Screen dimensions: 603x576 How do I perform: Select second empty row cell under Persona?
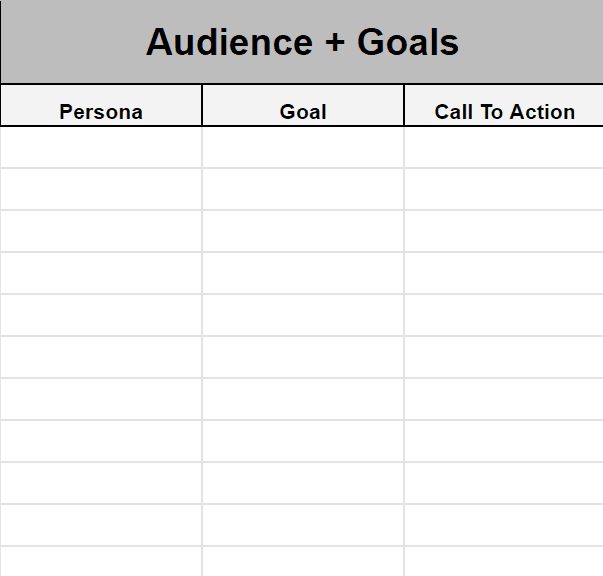pos(101,189)
